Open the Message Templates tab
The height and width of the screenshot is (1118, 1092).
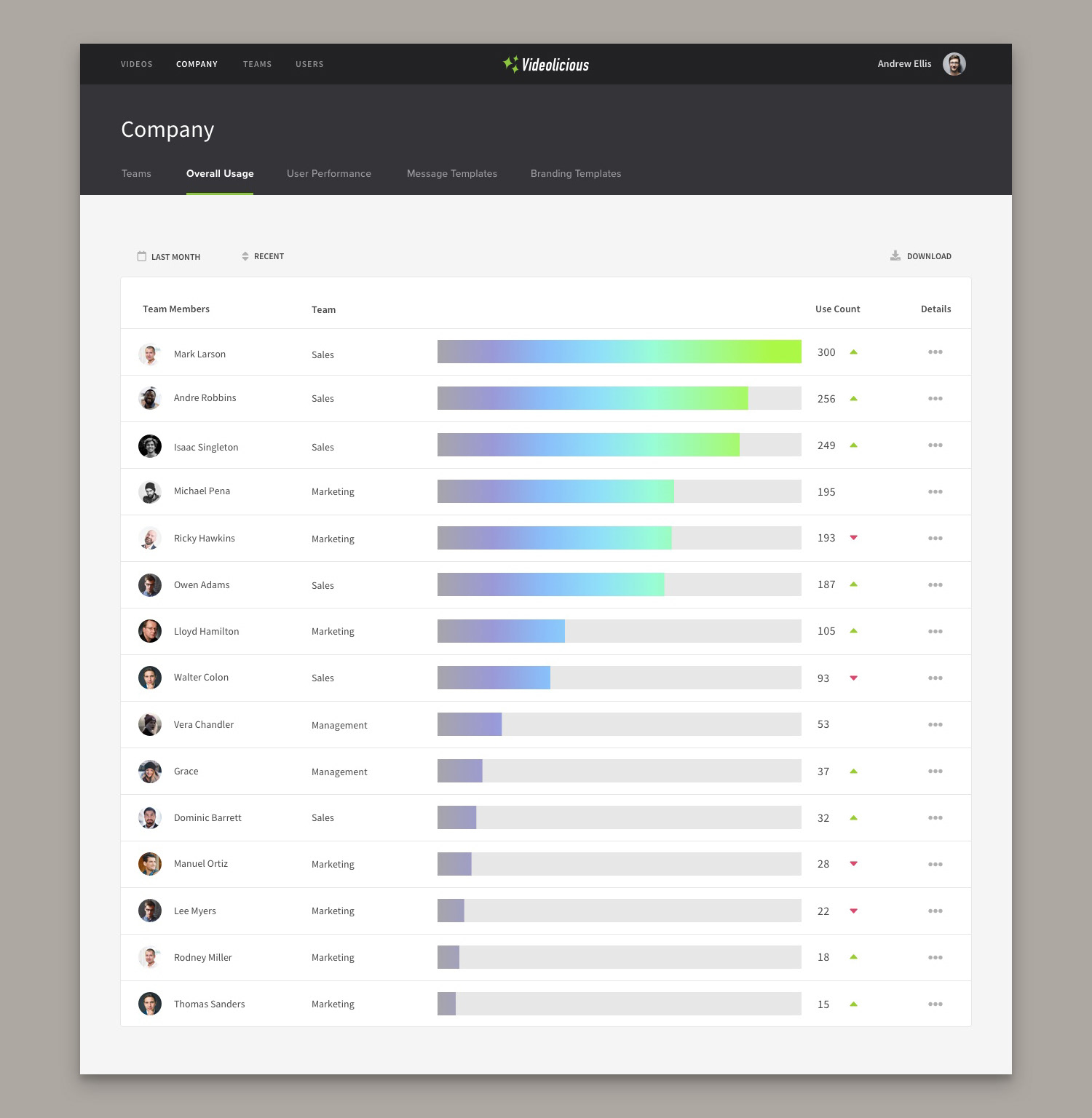click(x=452, y=173)
